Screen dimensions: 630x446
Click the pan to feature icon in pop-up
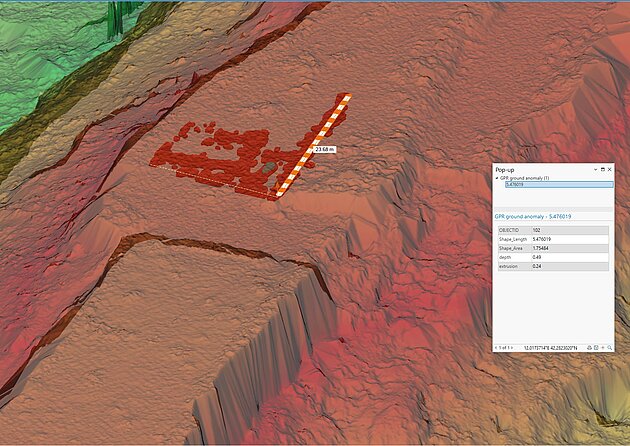[x=603, y=348]
